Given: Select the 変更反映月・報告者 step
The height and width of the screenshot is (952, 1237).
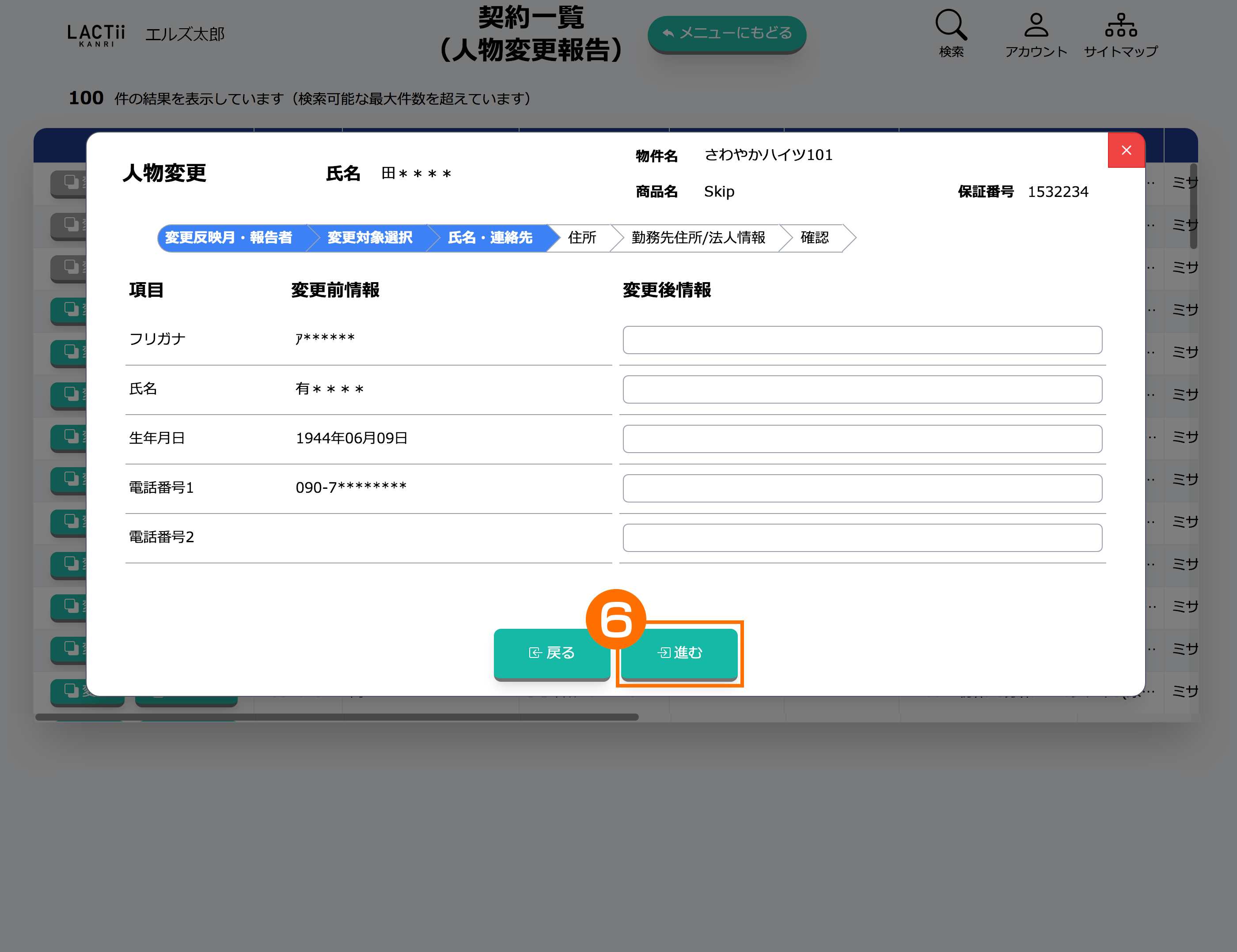Looking at the screenshot, I should click(x=229, y=238).
